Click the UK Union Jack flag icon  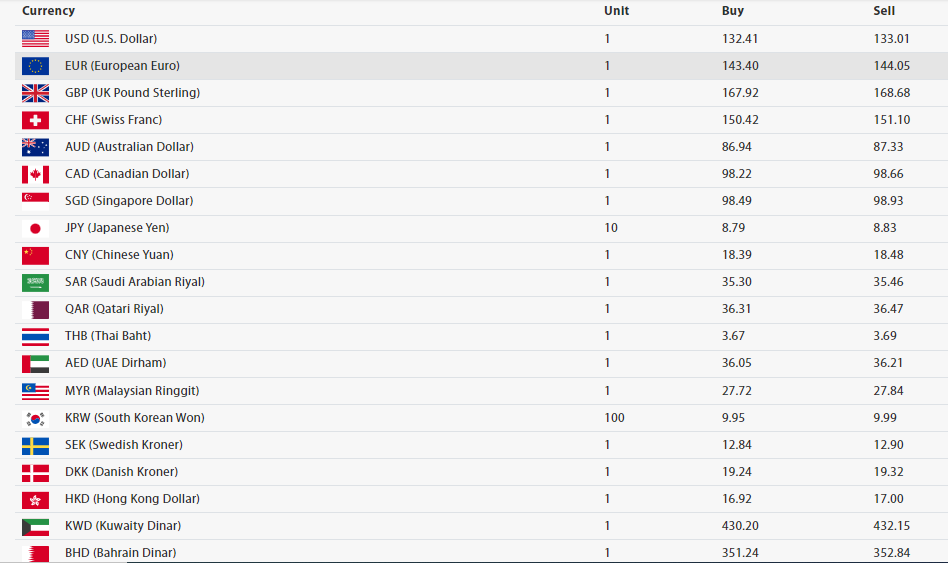(35, 93)
